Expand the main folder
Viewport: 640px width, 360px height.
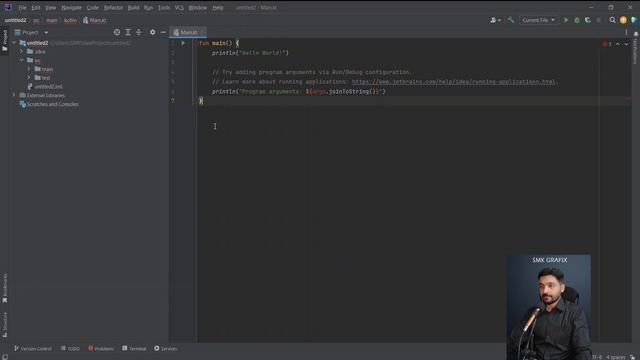[x=29, y=69]
